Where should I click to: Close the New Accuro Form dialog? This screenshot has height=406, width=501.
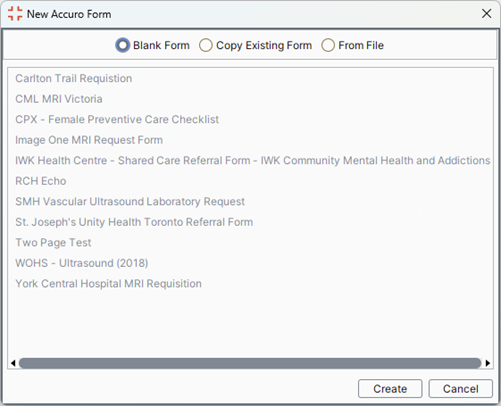click(x=486, y=14)
